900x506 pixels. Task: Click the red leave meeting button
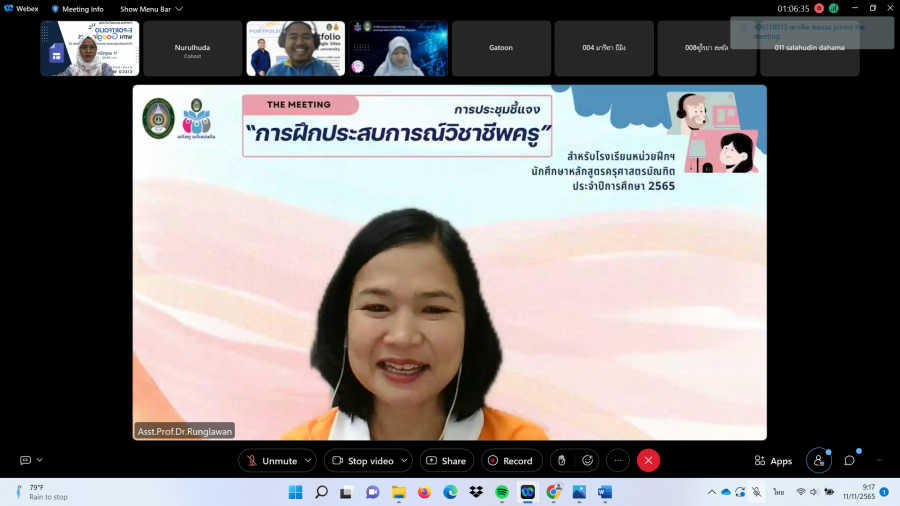pos(648,461)
